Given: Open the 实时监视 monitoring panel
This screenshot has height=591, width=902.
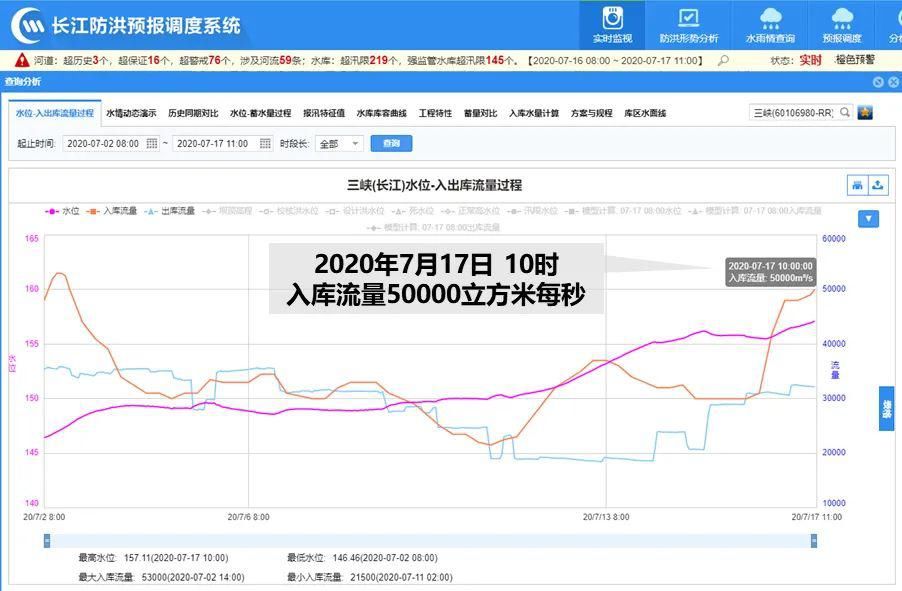Looking at the screenshot, I should point(613,22).
